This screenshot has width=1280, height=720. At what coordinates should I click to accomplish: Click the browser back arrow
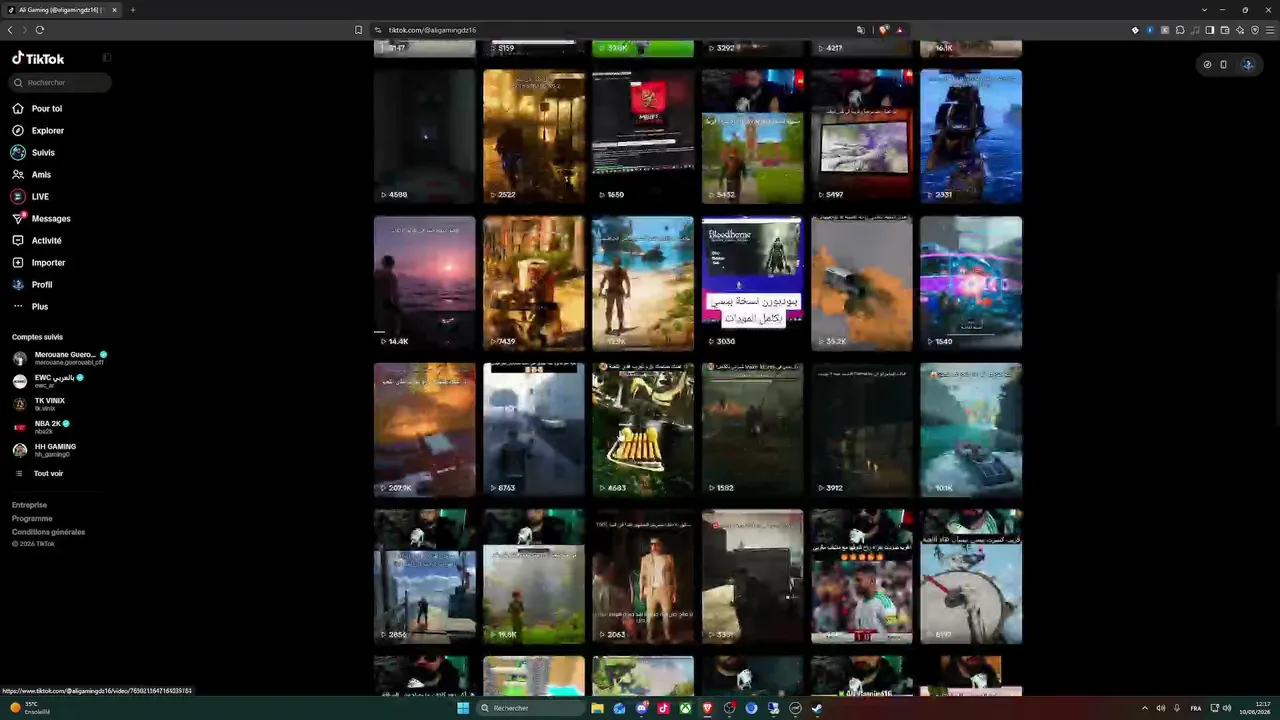tap(10, 30)
